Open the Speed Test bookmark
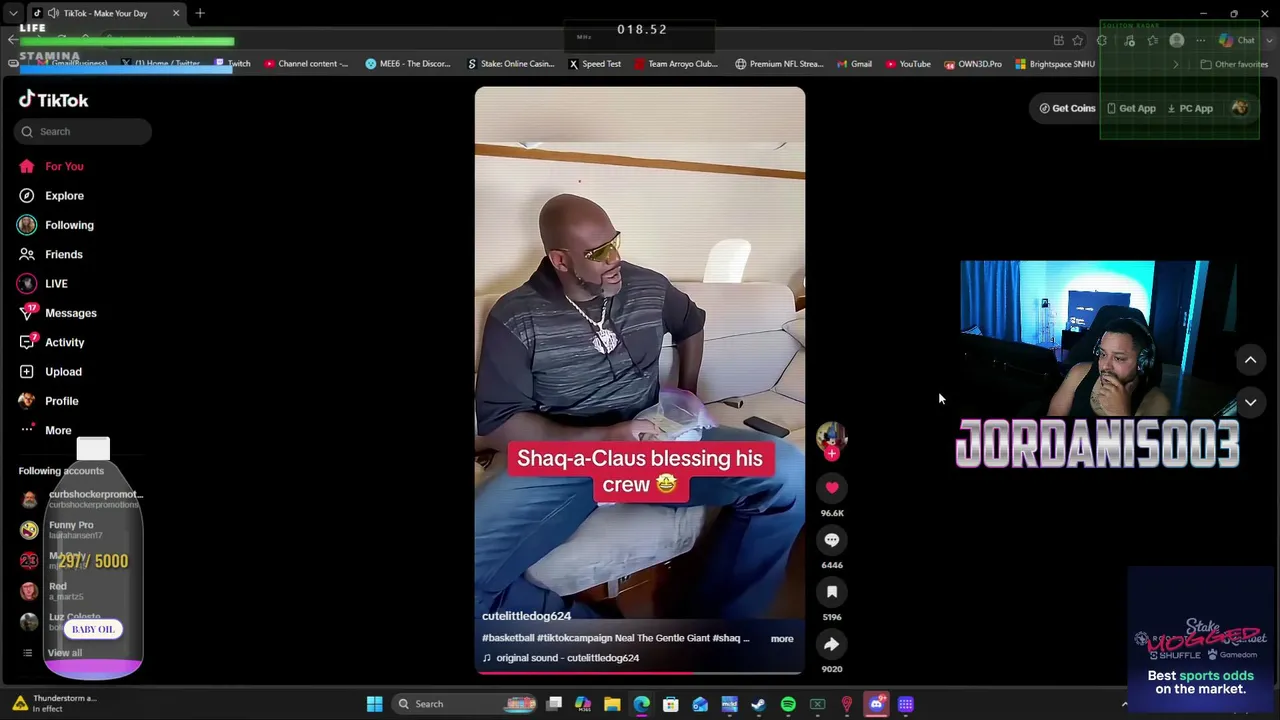The height and width of the screenshot is (720, 1280). point(595,64)
